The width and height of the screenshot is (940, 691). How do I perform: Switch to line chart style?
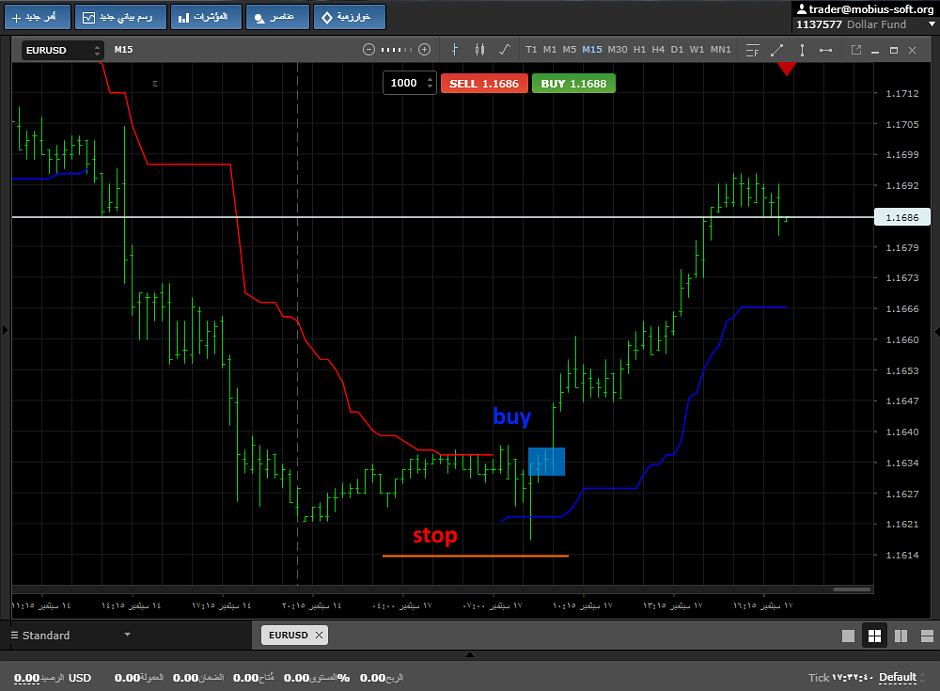(x=505, y=50)
